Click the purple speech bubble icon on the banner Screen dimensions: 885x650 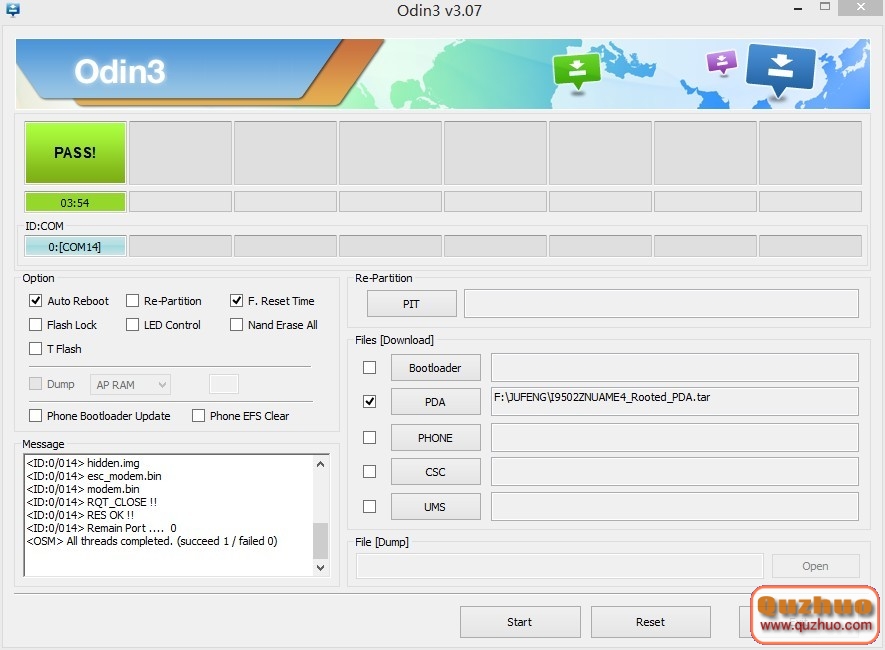coord(720,62)
